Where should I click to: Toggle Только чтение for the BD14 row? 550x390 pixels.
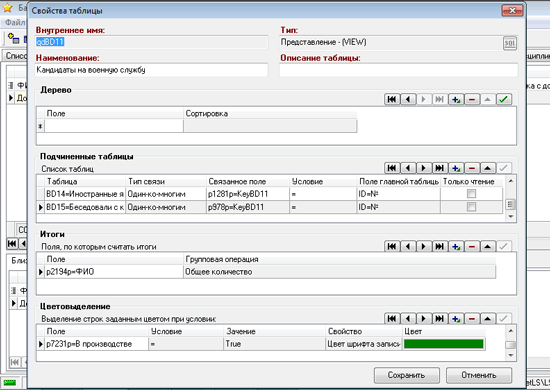point(471,194)
